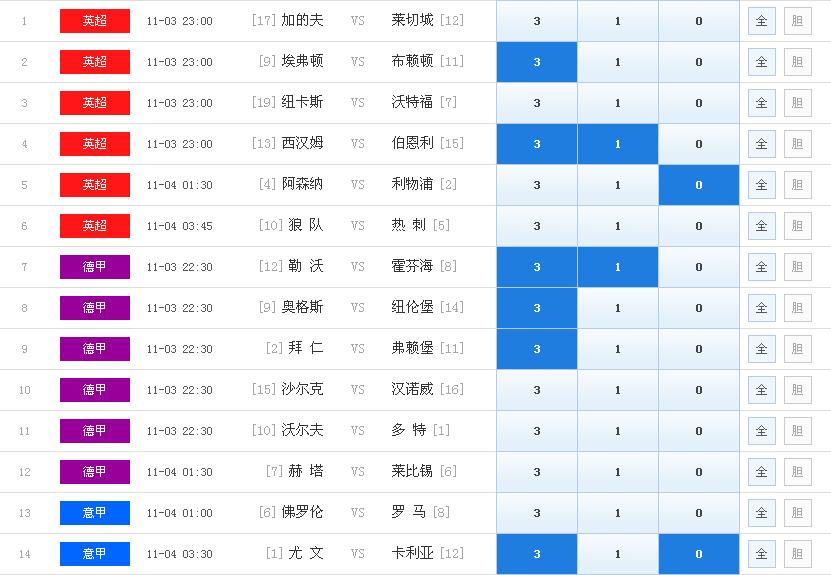Viewport: 831px width, 575px height.
Task: Open team 卡利亚
Action: coord(412,553)
